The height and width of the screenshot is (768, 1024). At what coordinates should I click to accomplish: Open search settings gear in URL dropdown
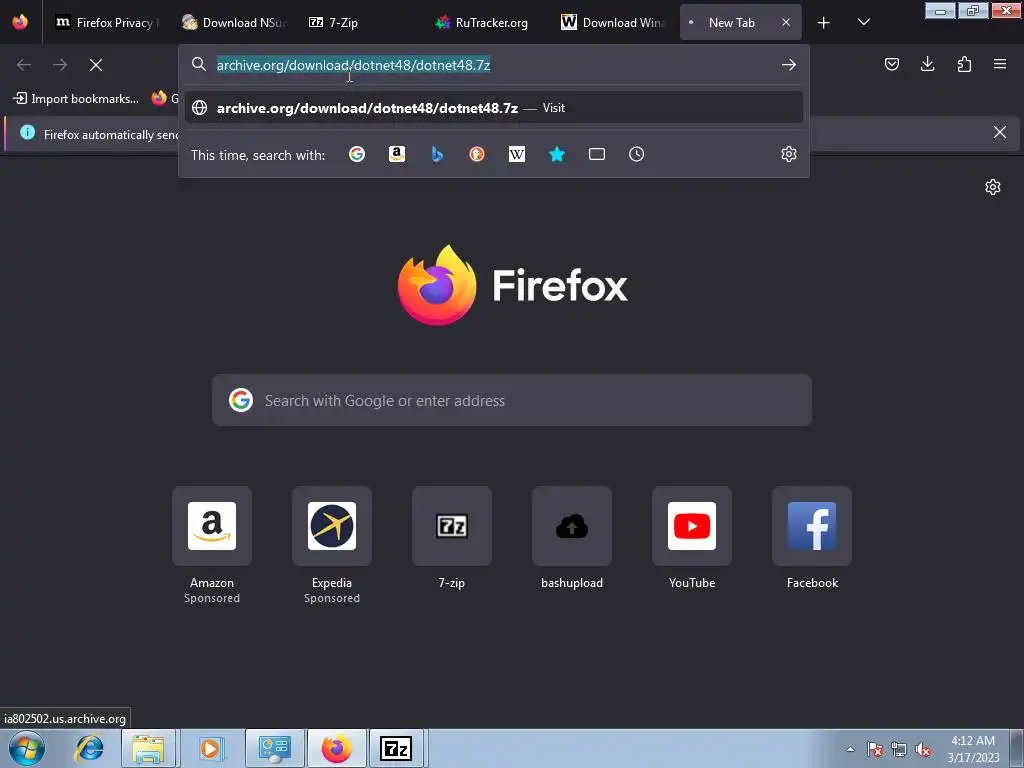(x=789, y=154)
